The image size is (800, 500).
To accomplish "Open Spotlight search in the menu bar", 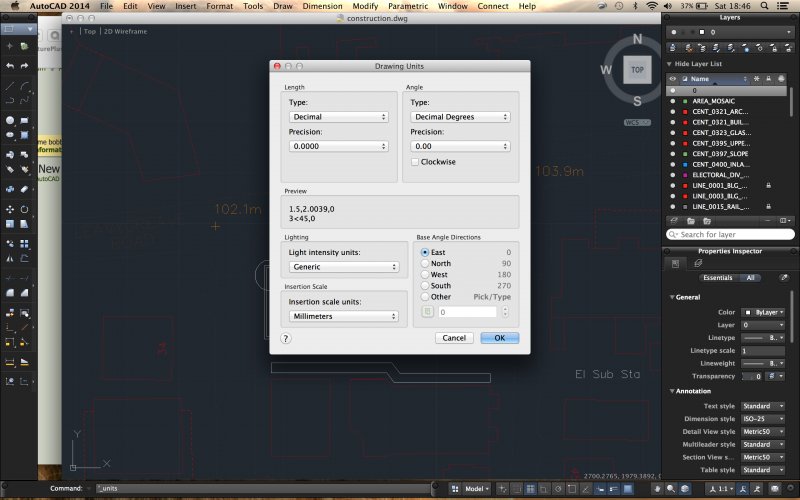I will click(764, 6).
